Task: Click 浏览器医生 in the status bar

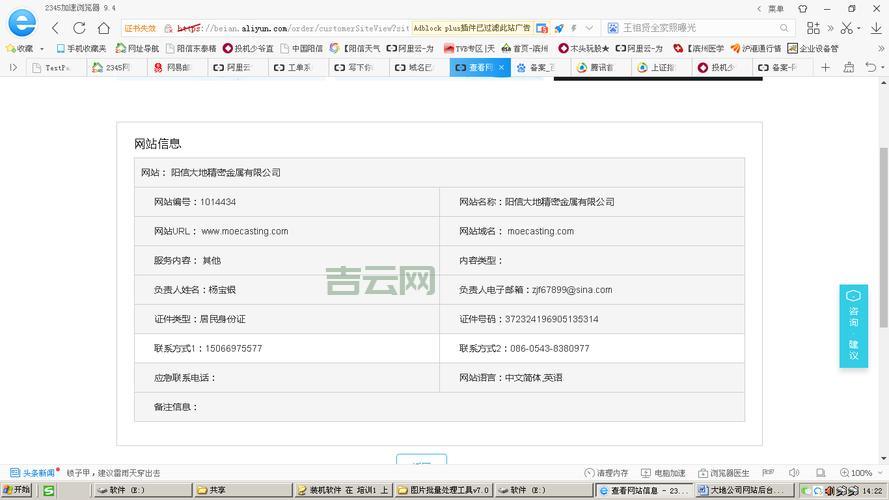Action: (724, 473)
